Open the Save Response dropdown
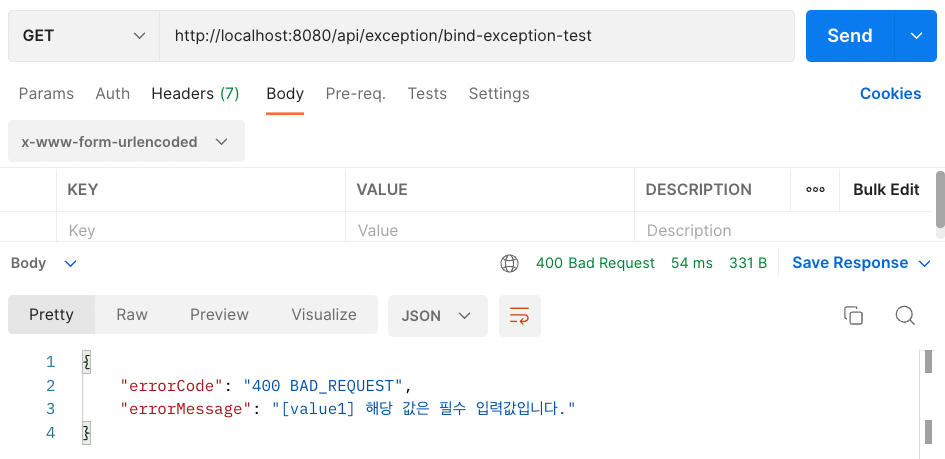945x459 pixels. 861,263
